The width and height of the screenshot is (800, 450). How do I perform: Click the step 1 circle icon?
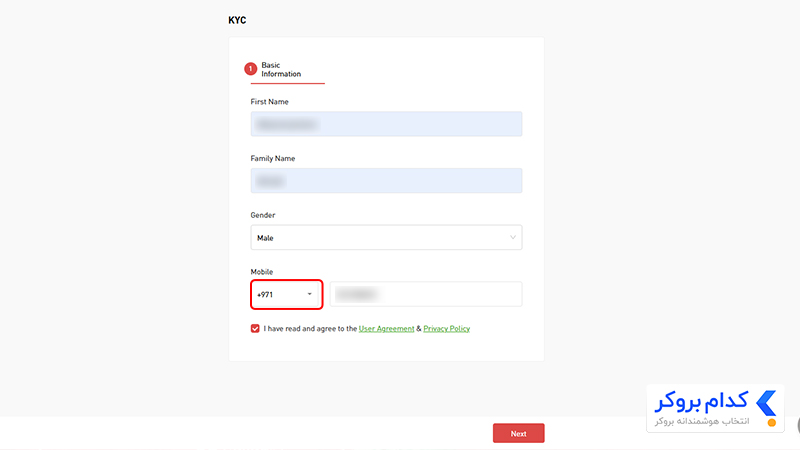click(x=251, y=69)
